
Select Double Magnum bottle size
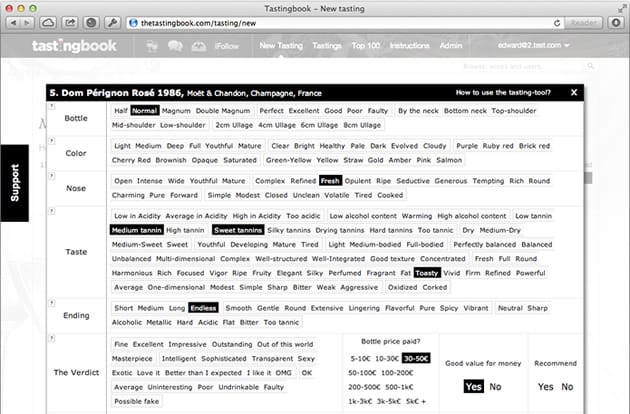pyautogui.click(x=223, y=111)
